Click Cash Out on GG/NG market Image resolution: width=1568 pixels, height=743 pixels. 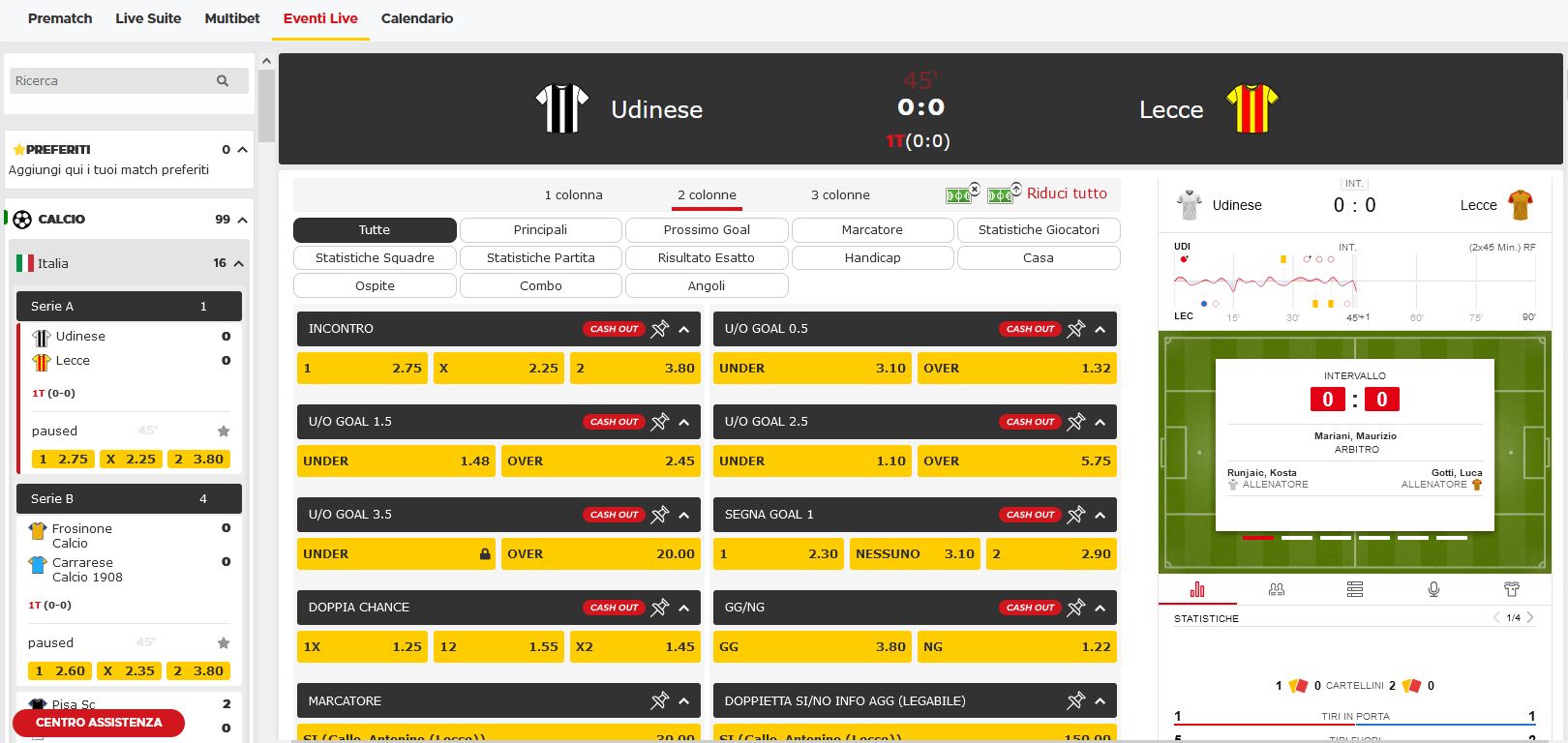[1031, 608]
